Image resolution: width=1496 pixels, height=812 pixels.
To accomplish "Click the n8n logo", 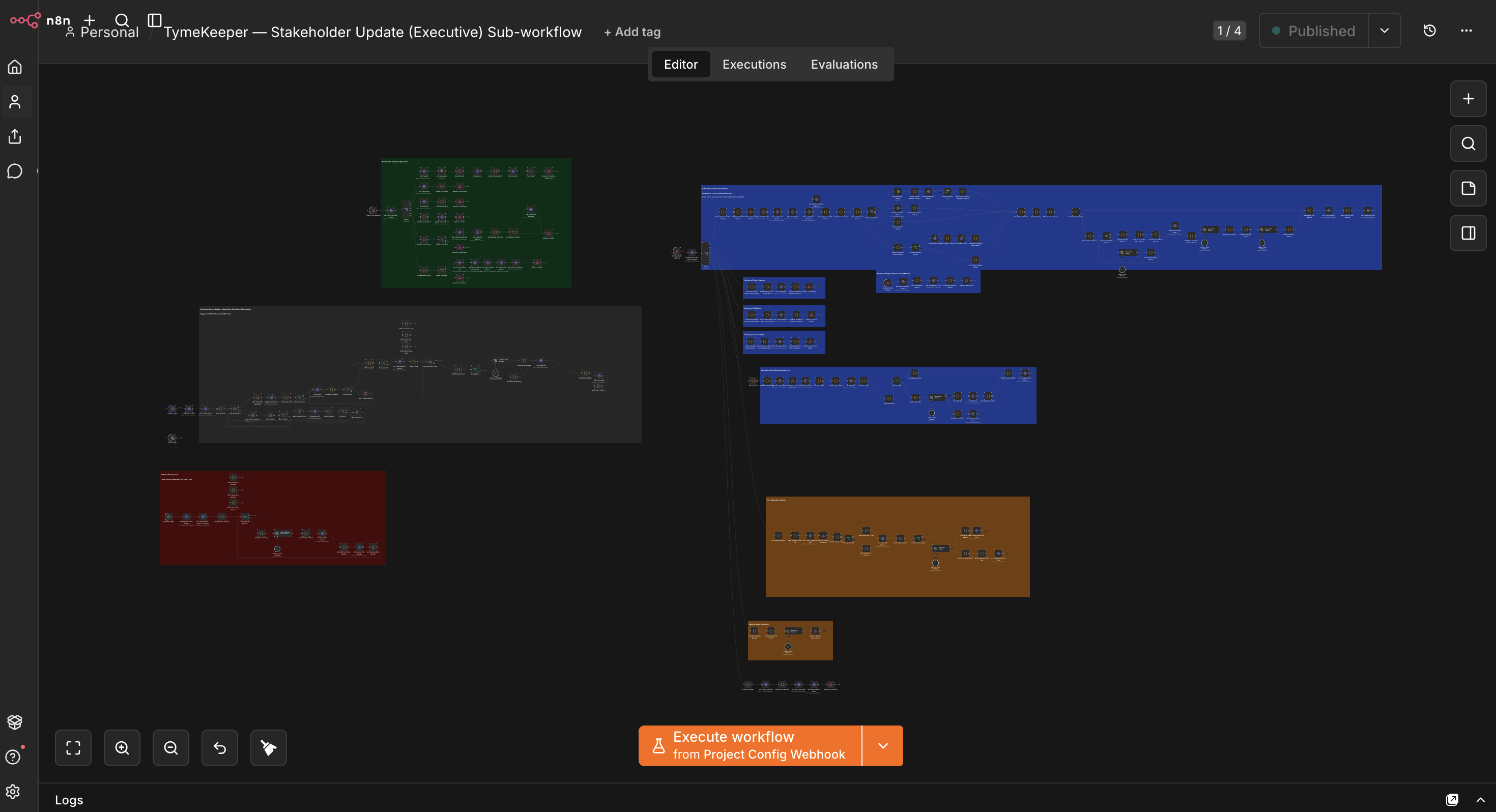I will coord(40,20).
